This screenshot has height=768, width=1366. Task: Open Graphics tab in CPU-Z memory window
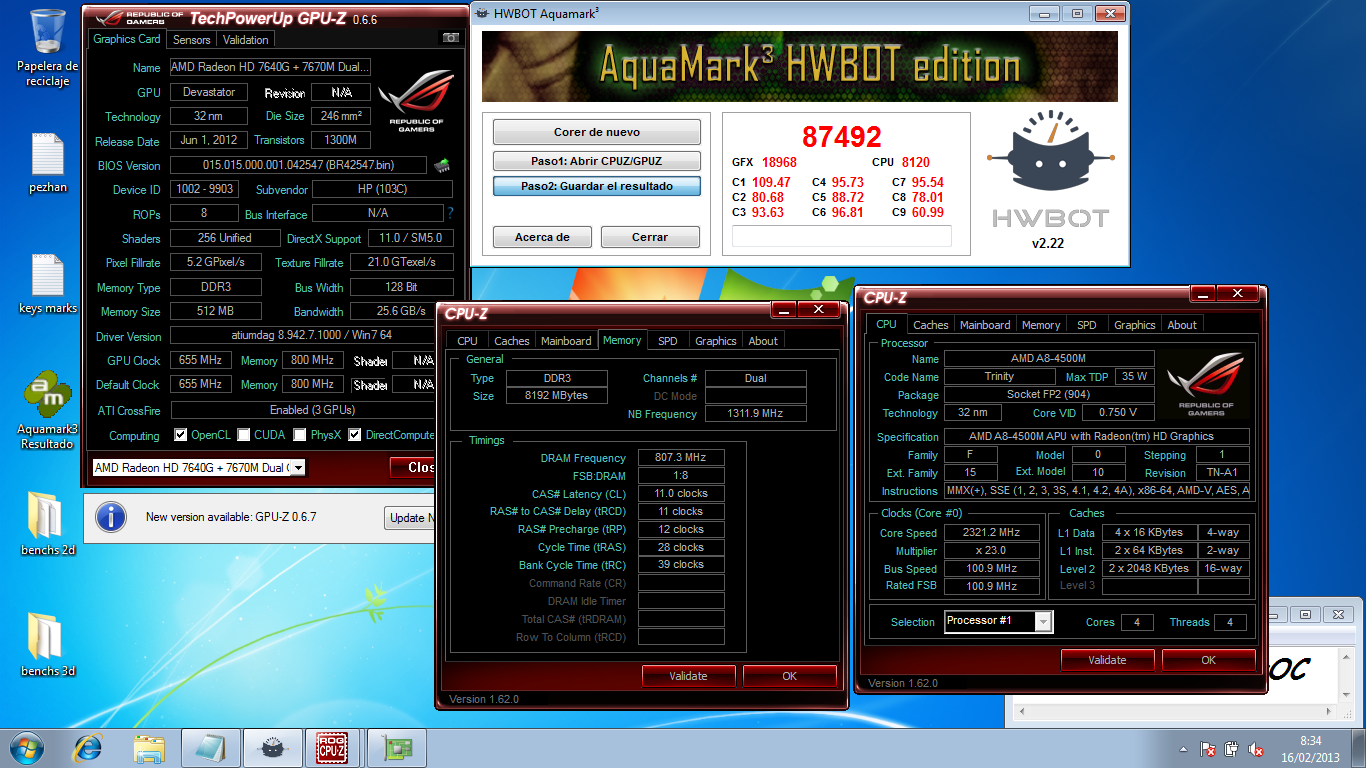tap(716, 341)
